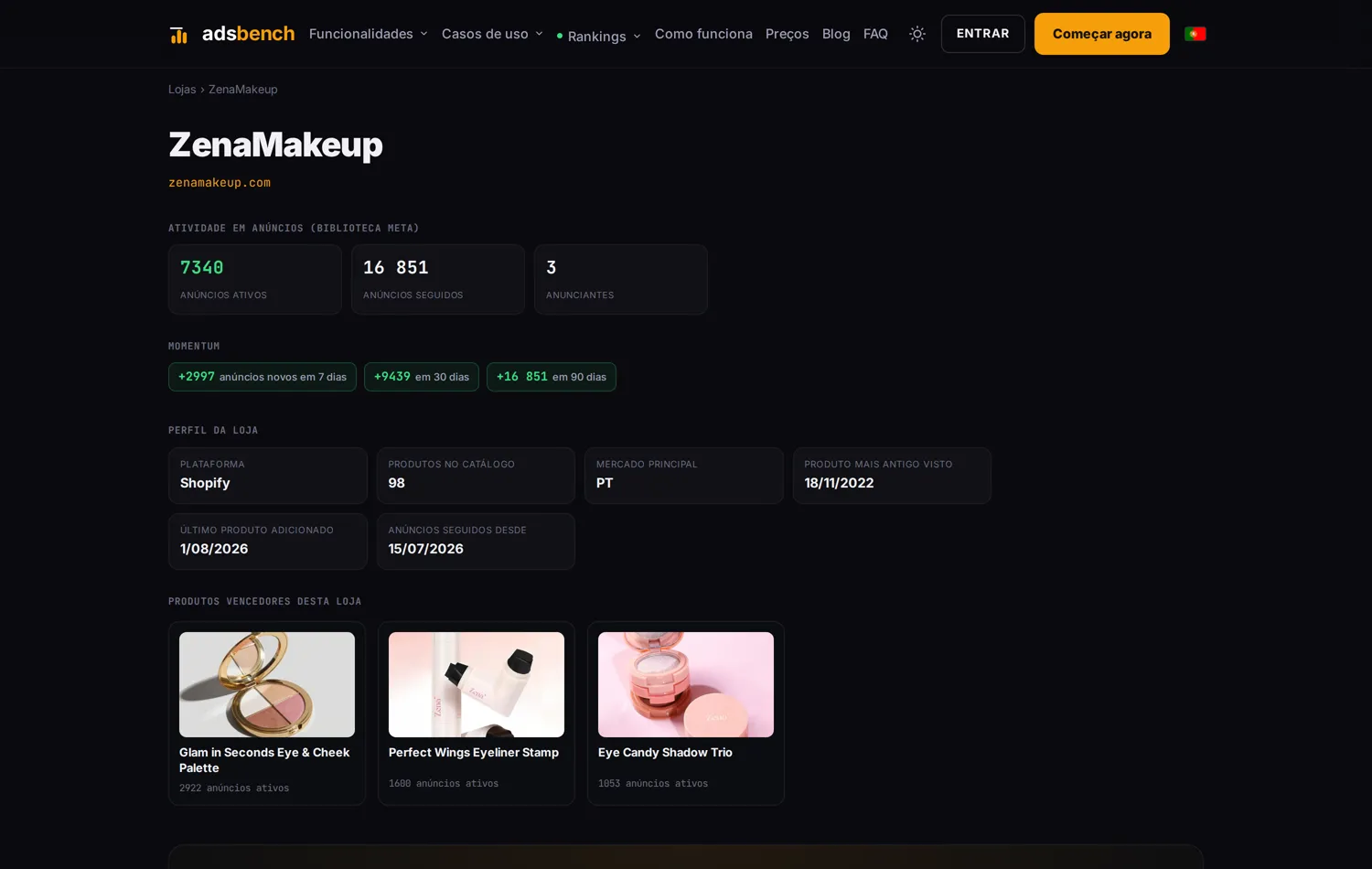Click the adsbench bar-chart logo icon
Screen dimensions: 1372x869
click(x=178, y=35)
